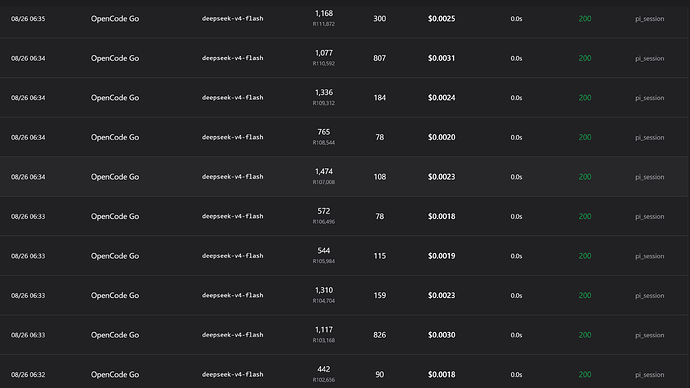Image resolution: width=690 pixels, height=388 pixels.
Task: Click the 572 input tokens figure
Action: 324,211
